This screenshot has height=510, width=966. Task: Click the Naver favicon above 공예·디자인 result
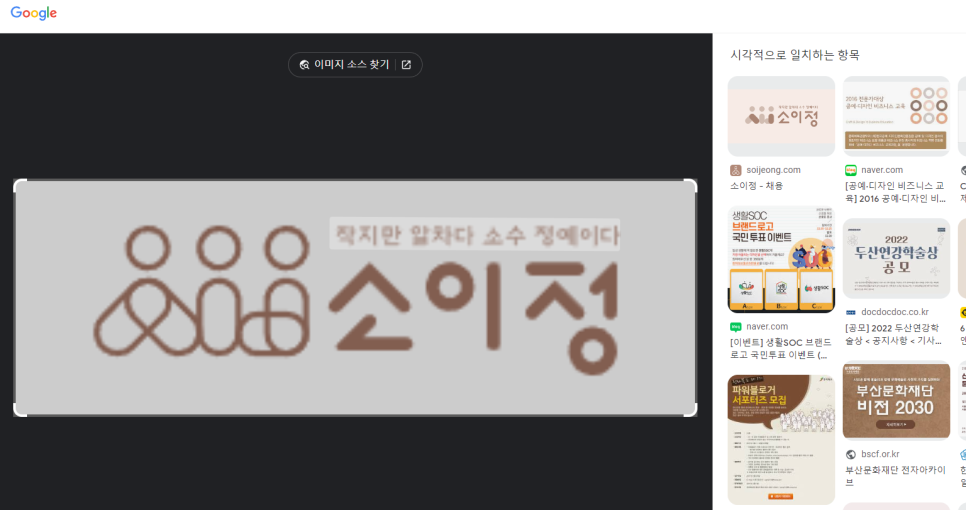click(x=851, y=170)
